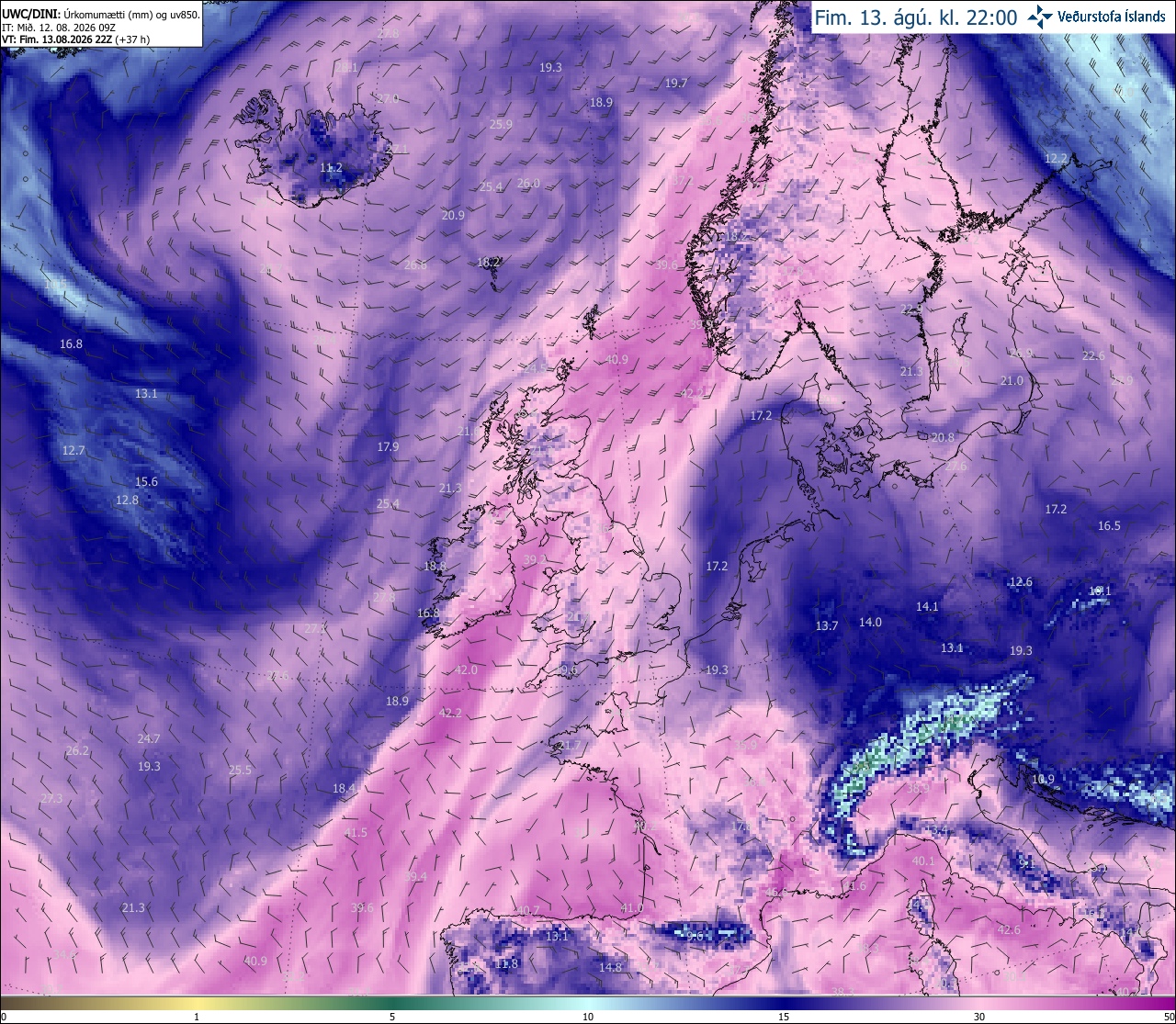Click the 9.0 value over the Pyrenees
Viewport: 1176px width, 1024px height.
point(695,936)
